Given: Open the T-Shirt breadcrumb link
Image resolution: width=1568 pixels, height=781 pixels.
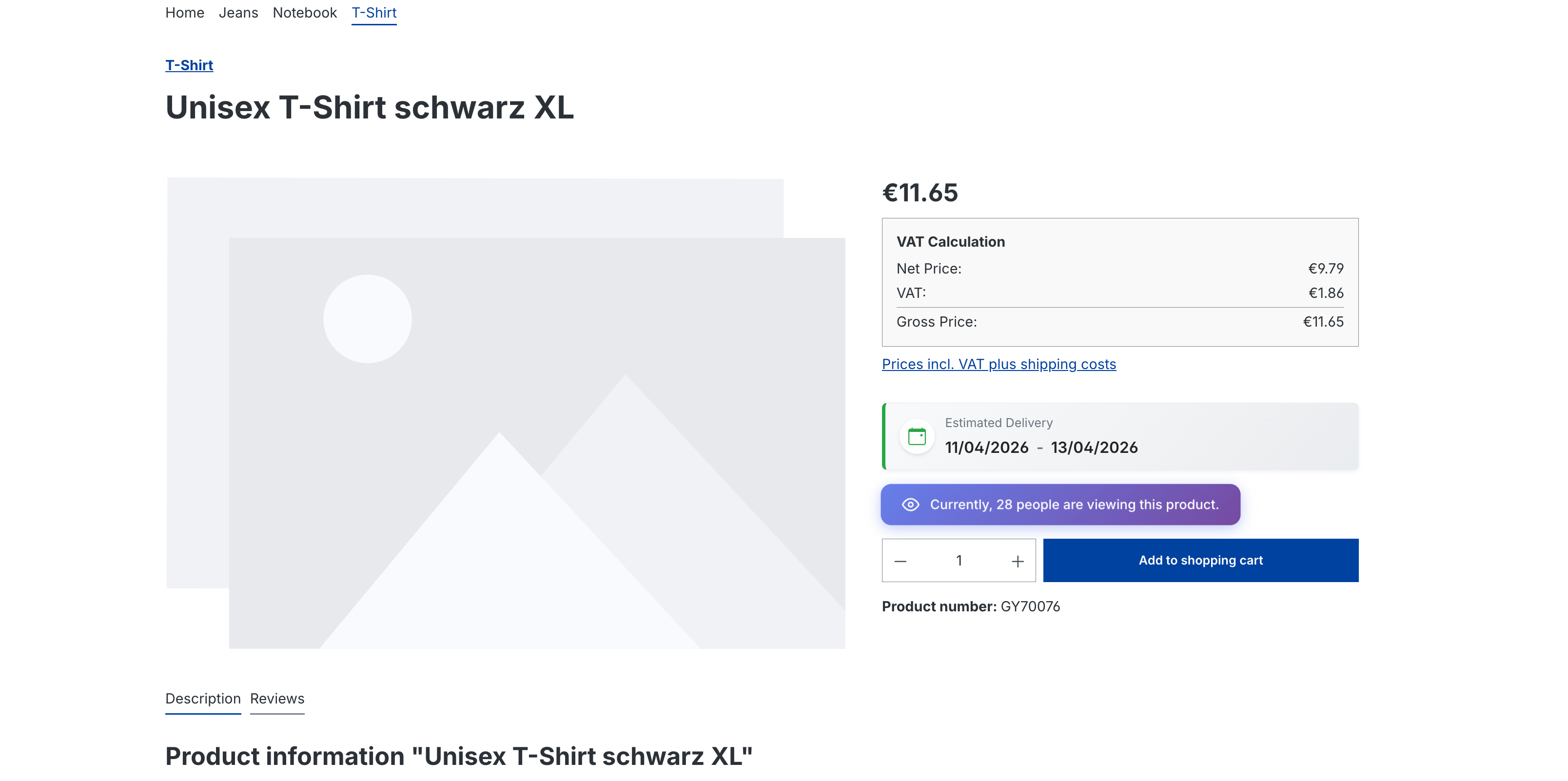Looking at the screenshot, I should point(189,65).
